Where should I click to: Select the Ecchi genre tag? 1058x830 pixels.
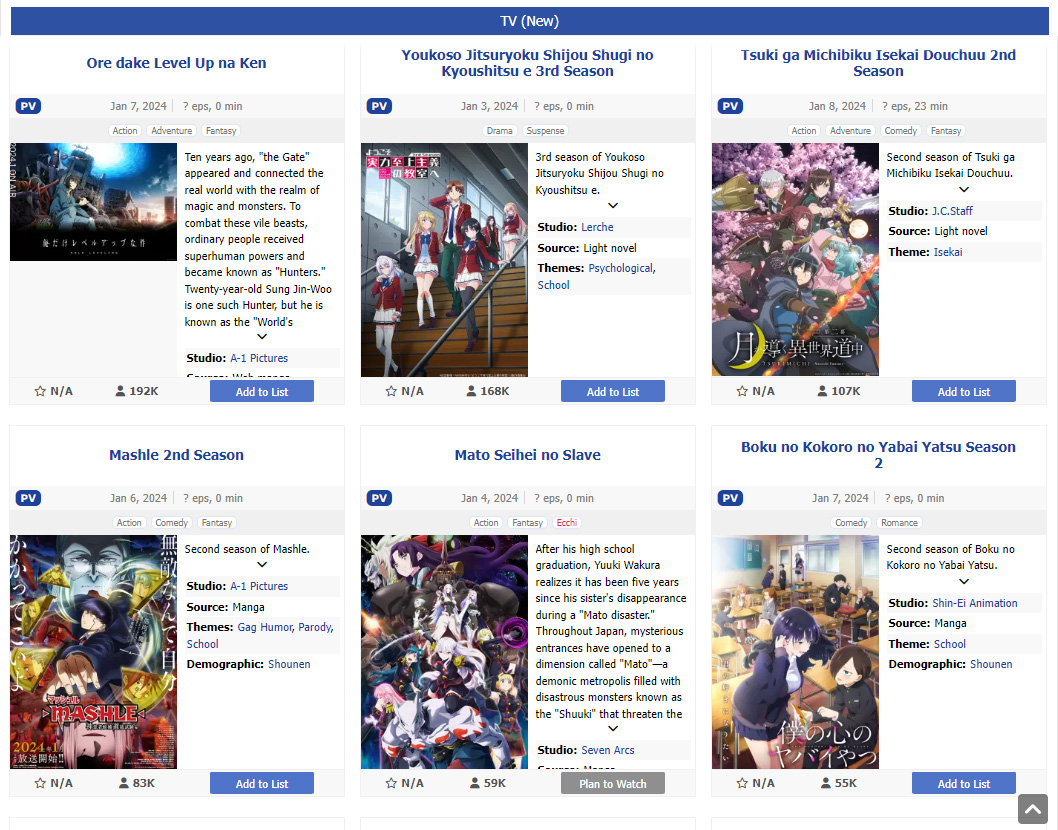pos(567,523)
